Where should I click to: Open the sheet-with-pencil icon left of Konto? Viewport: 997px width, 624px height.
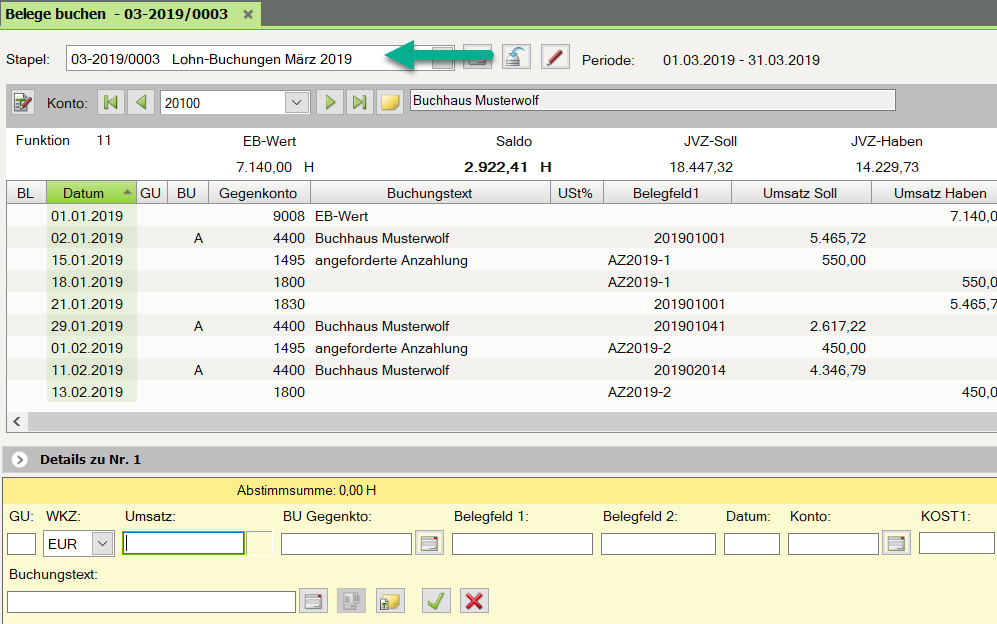[23, 102]
